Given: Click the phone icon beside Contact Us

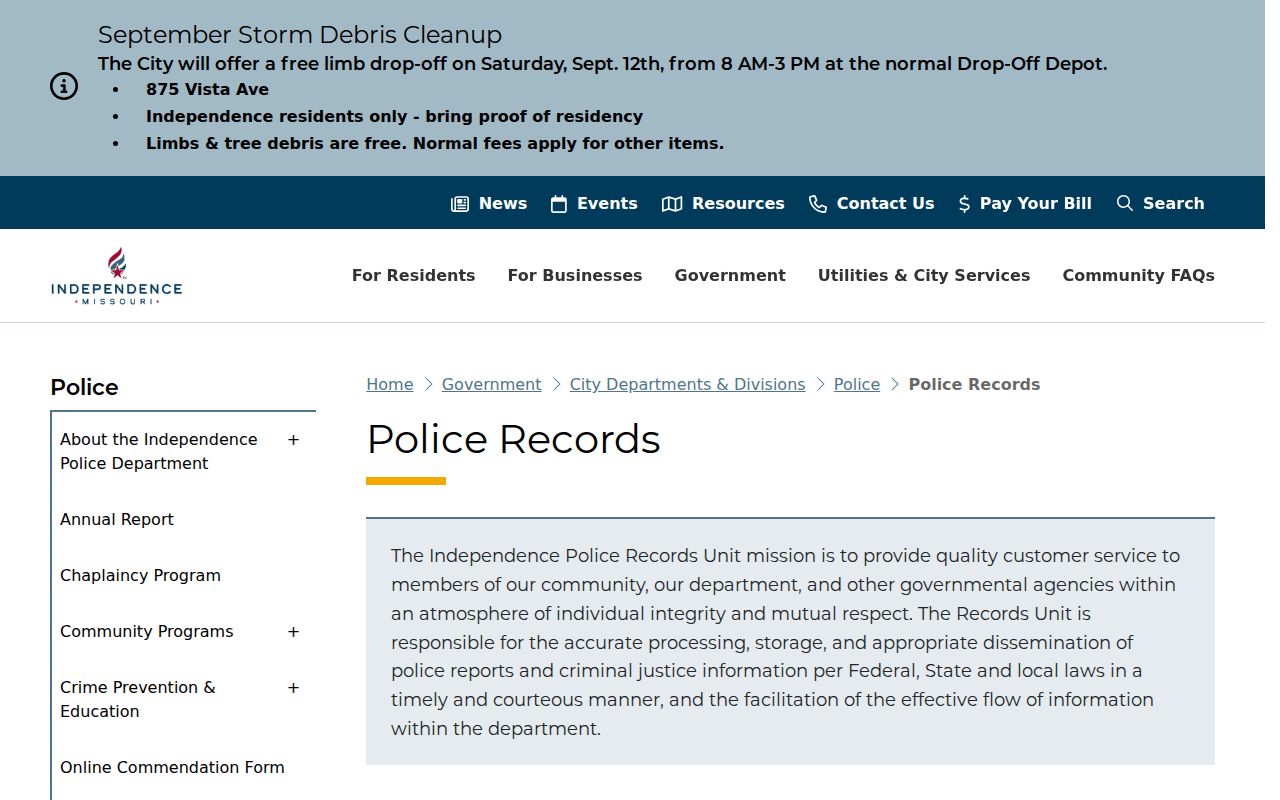Looking at the screenshot, I should (x=818, y=204).
